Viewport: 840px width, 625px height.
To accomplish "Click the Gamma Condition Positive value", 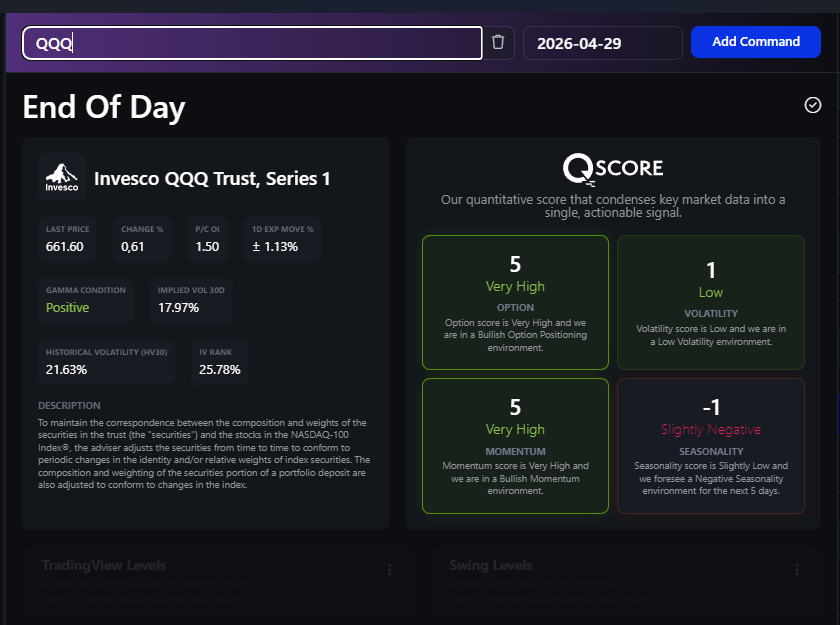I will 68,308.
